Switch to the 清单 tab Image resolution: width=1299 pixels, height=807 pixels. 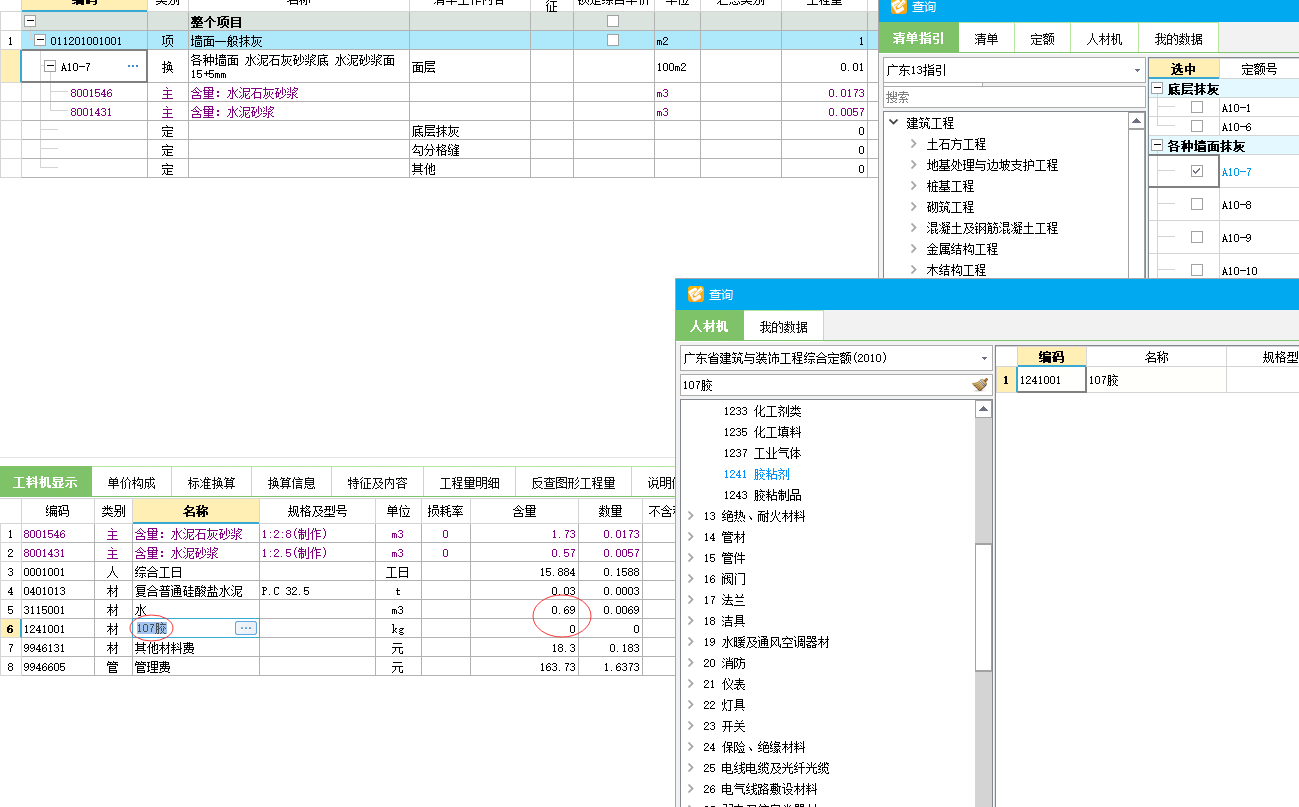pos(986,39)
